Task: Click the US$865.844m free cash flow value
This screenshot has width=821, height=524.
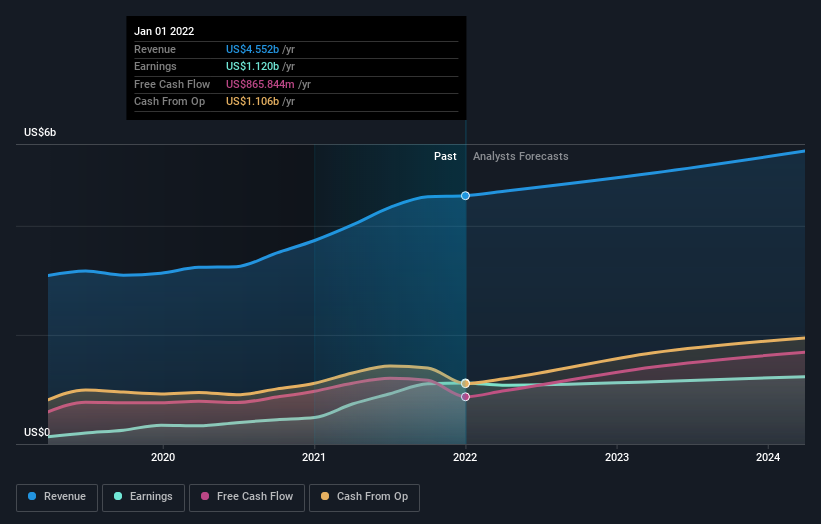Action: coord(260,84)
